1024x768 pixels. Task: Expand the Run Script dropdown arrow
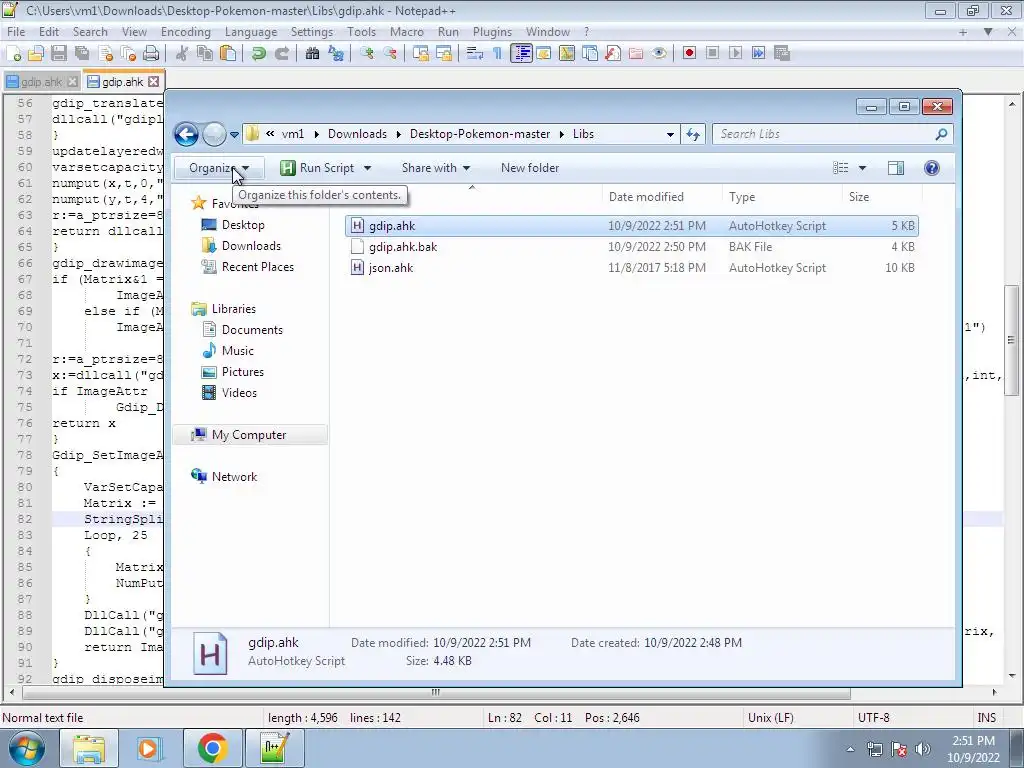click(x=368, y=168)
